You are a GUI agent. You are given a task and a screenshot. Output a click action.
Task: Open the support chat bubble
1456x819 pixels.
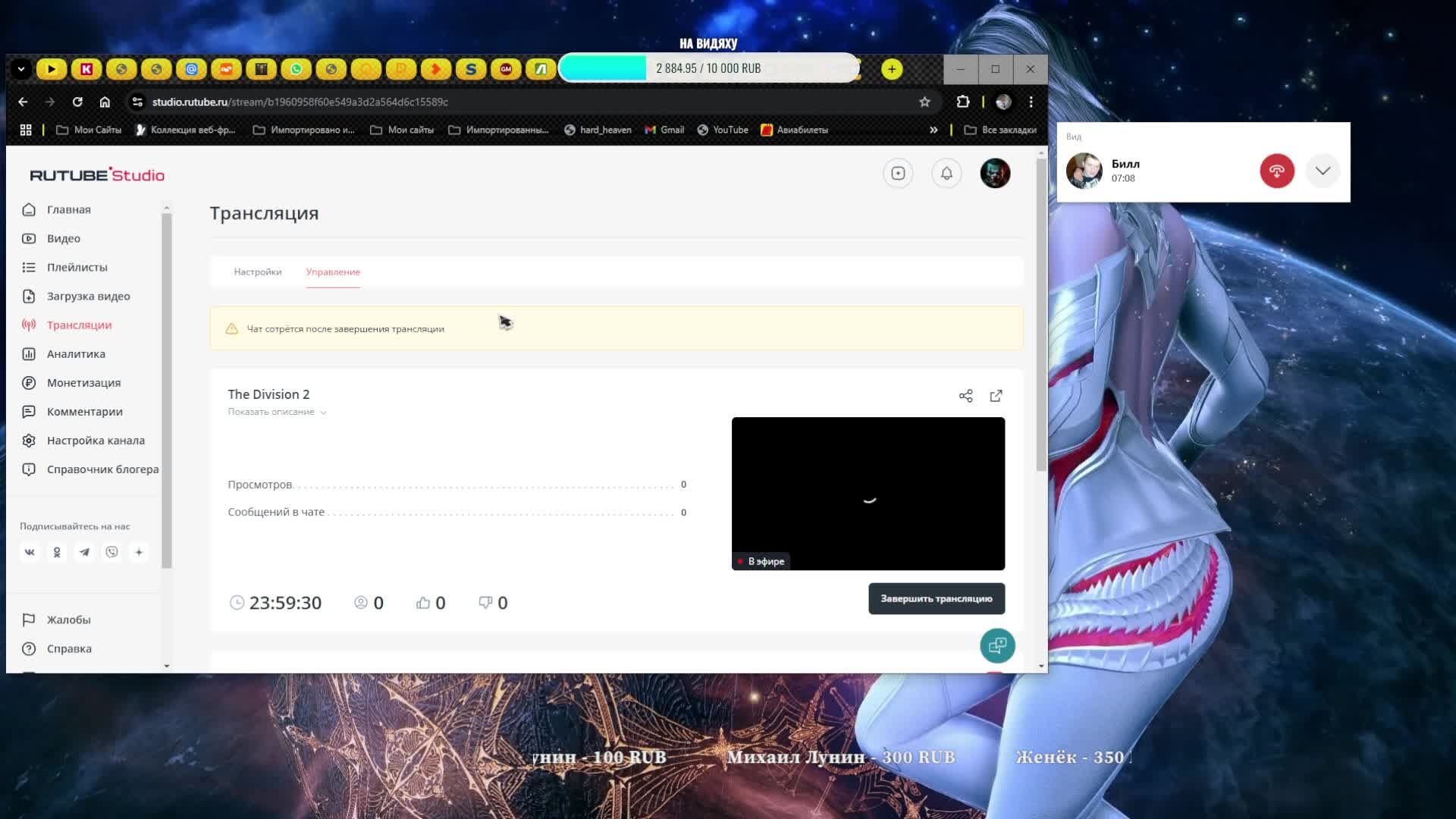[x=997, y=645]
